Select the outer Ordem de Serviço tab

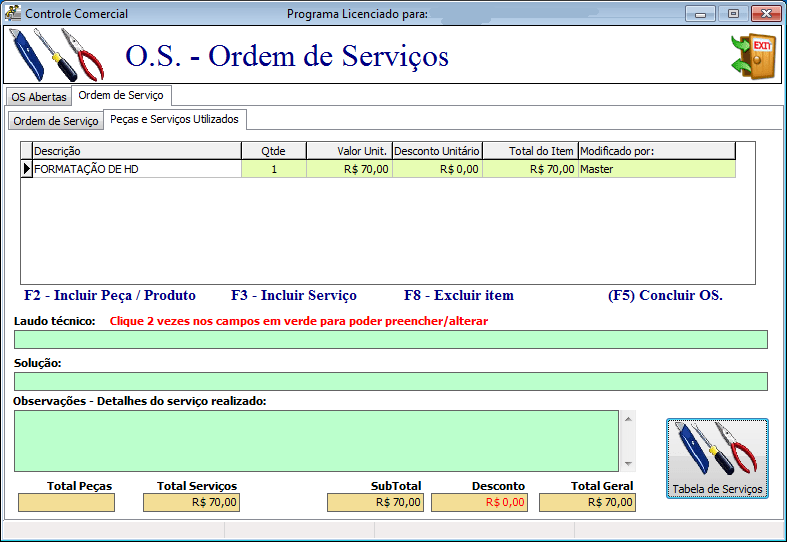(x=121, y=95)
